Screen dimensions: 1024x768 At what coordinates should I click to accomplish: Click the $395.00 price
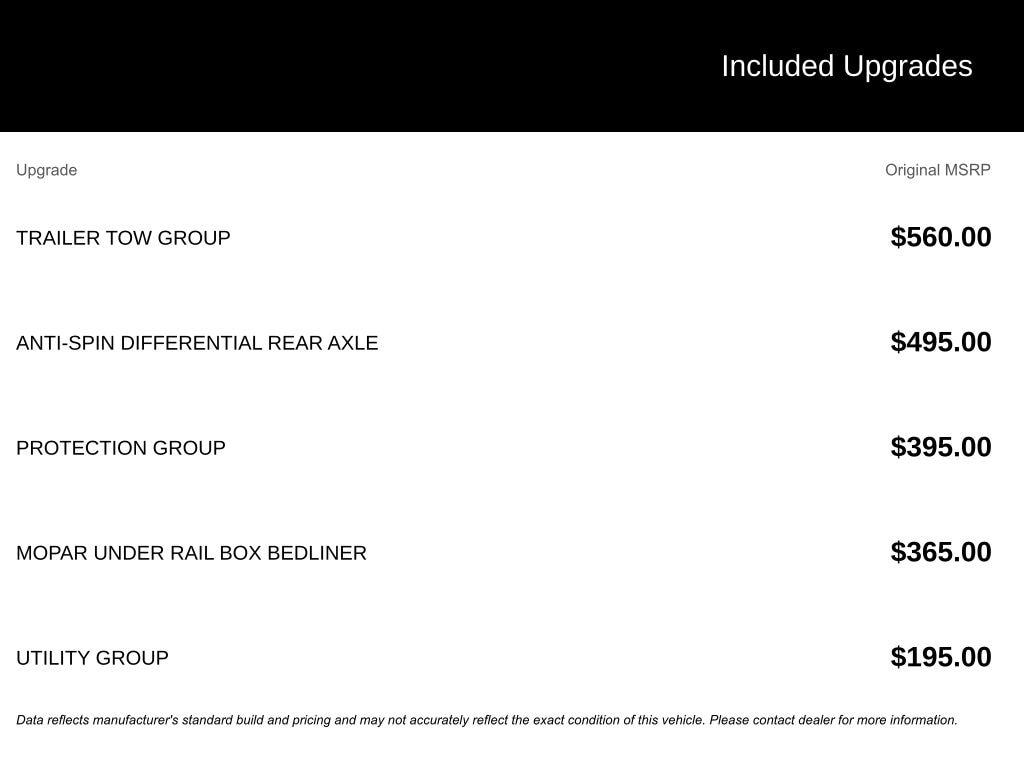(940, 447)
